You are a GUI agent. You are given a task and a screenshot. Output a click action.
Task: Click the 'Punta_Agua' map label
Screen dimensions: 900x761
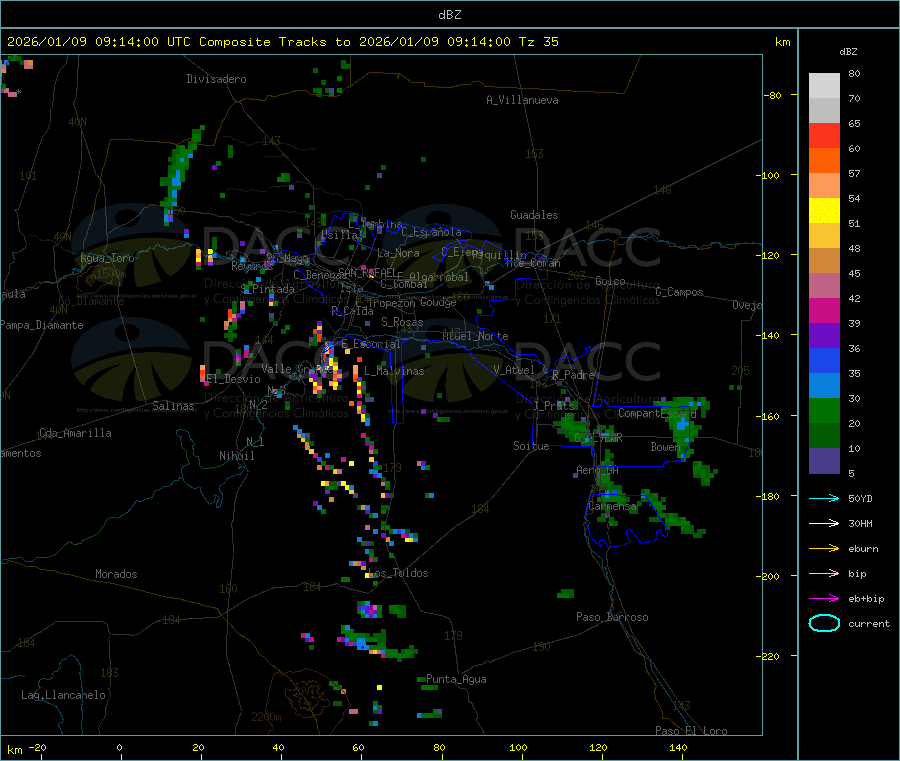pyautogui.click(x=456, y=679)
